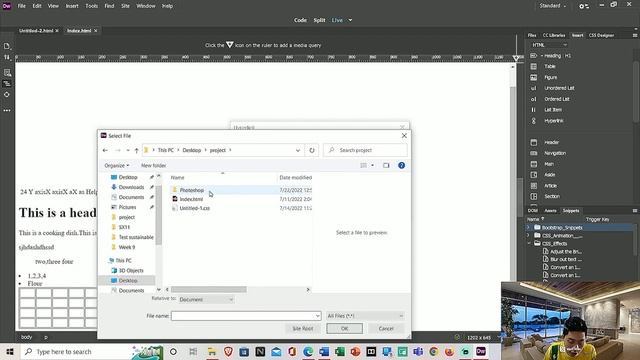Click New folder in the dialog
The width and height of the screenshot is (640, 360).
click(153, 165)
